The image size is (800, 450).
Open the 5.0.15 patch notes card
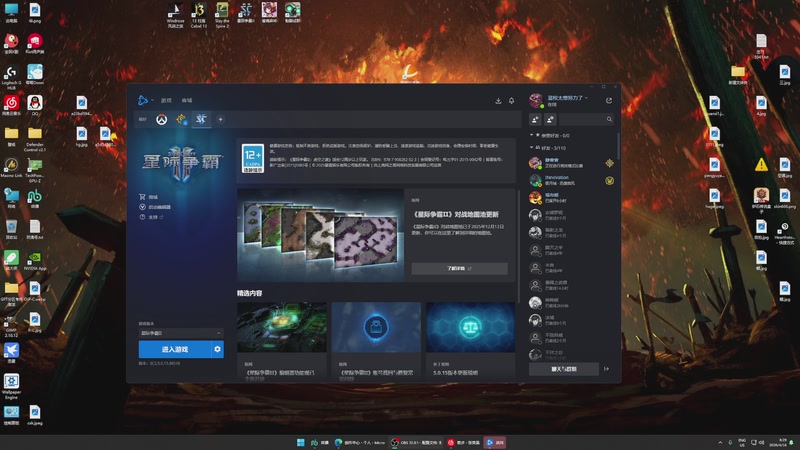[x=470, y=339]
